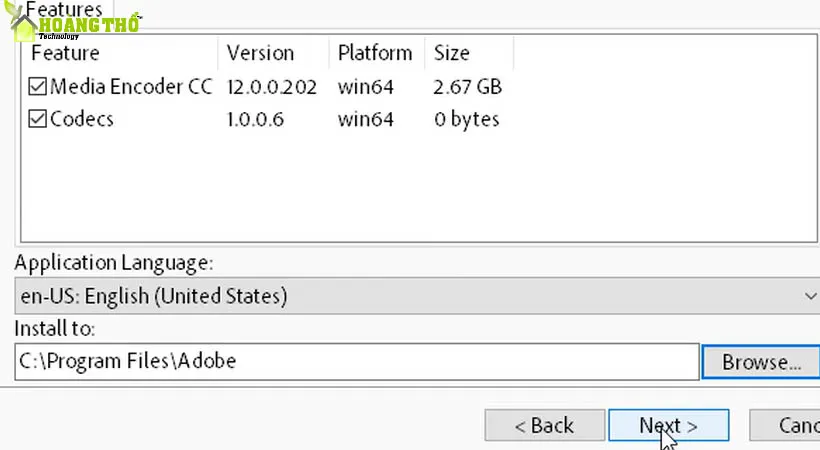Toggle the Codecs feature checkbox
This screenshot has height=450, width=820.
(x=39, y=120)
